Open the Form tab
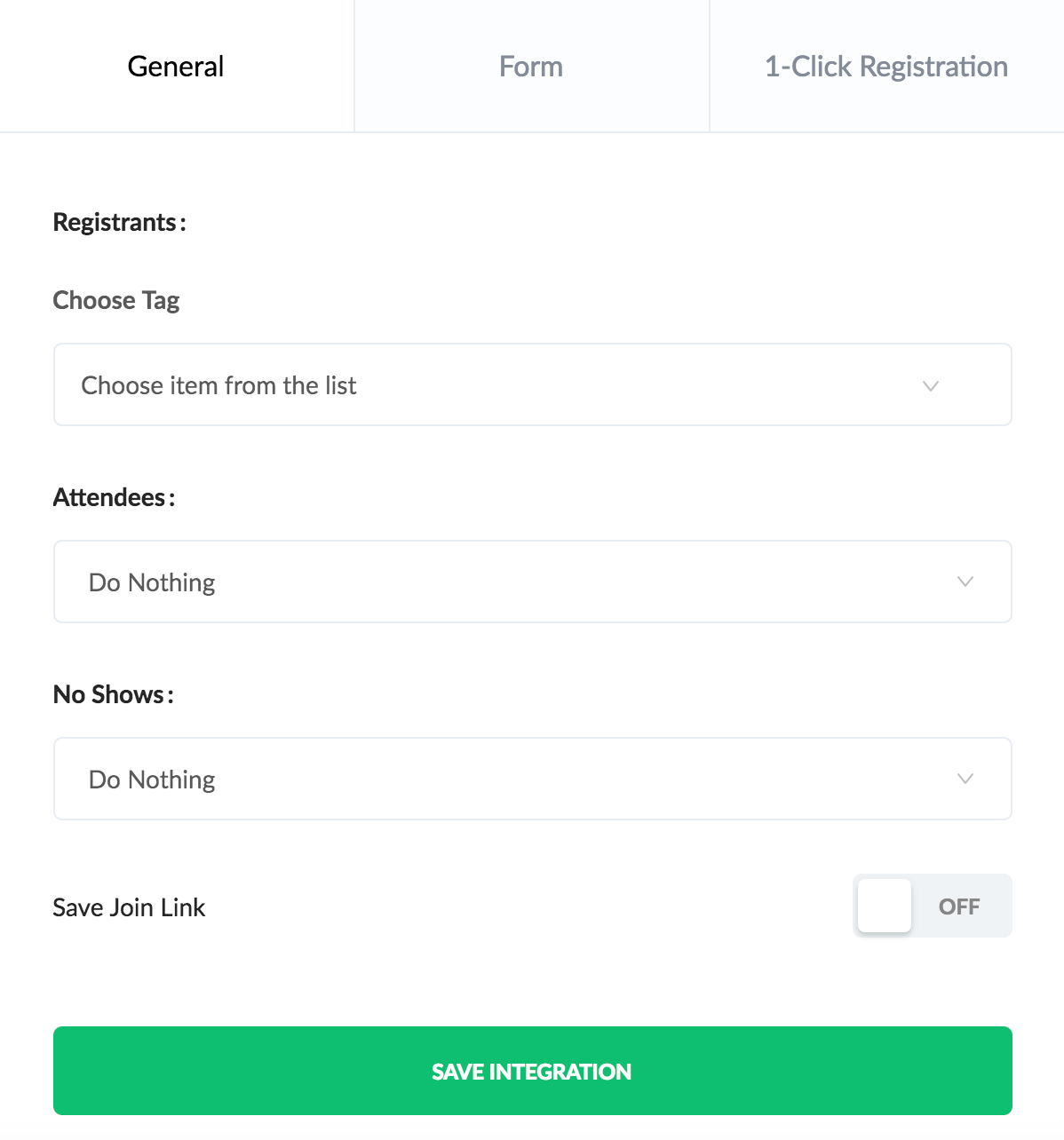Viewport: 1064px width, 1140px height. pyautogui.click(x=531, y=67)
